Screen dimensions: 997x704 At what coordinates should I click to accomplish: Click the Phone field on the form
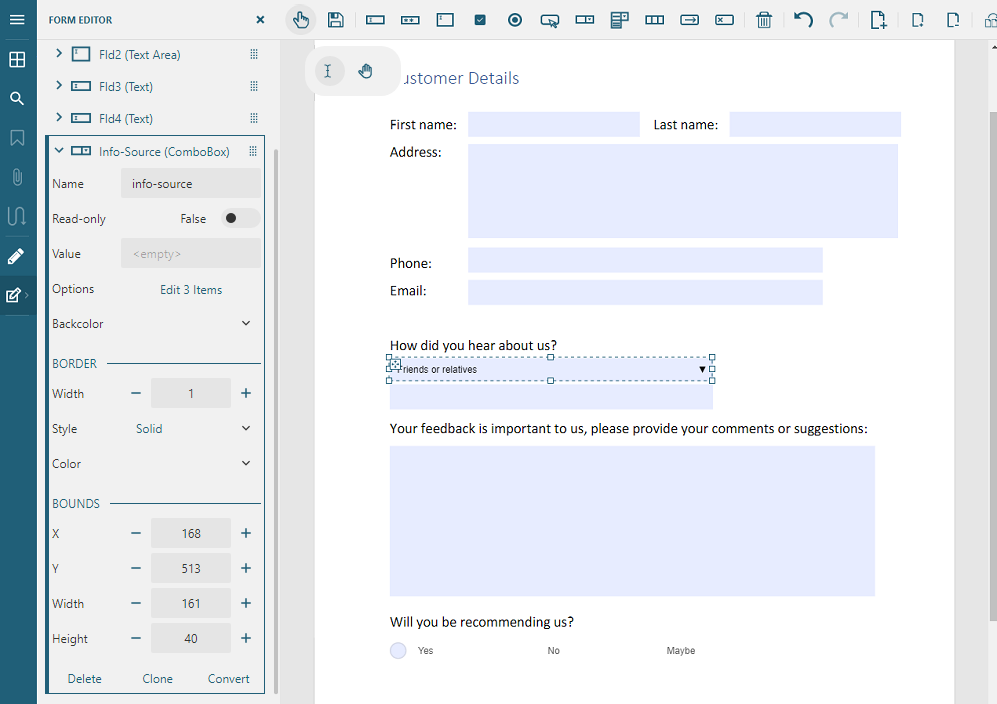(x=645, y=261)
